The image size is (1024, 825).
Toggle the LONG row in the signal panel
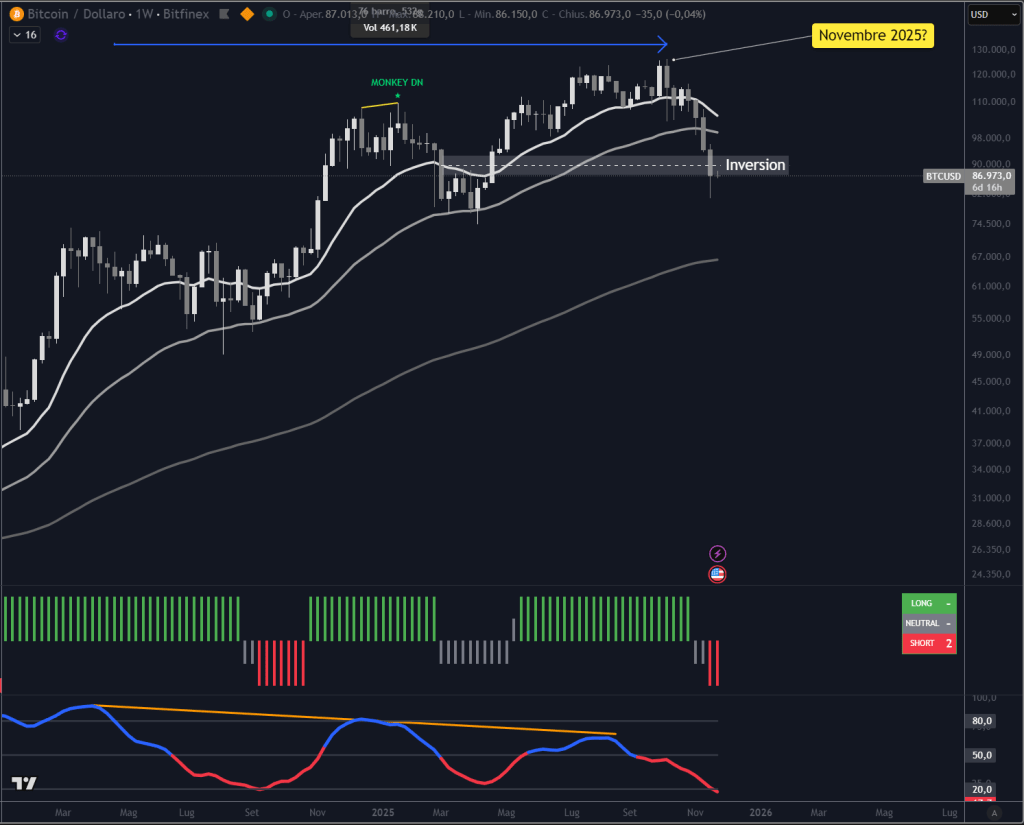point(928,603)
